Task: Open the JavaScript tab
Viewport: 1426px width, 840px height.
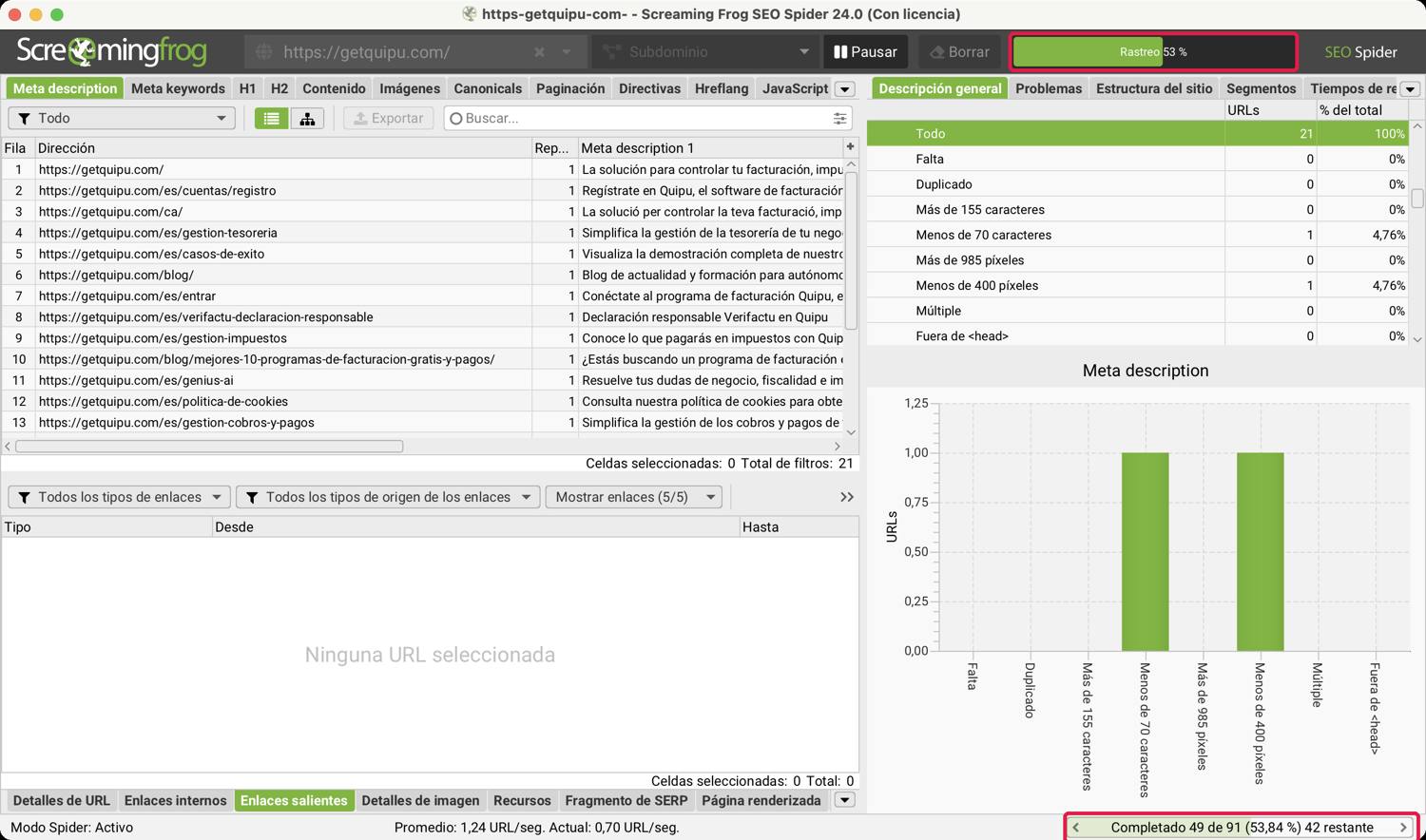Action: (795, 88)
